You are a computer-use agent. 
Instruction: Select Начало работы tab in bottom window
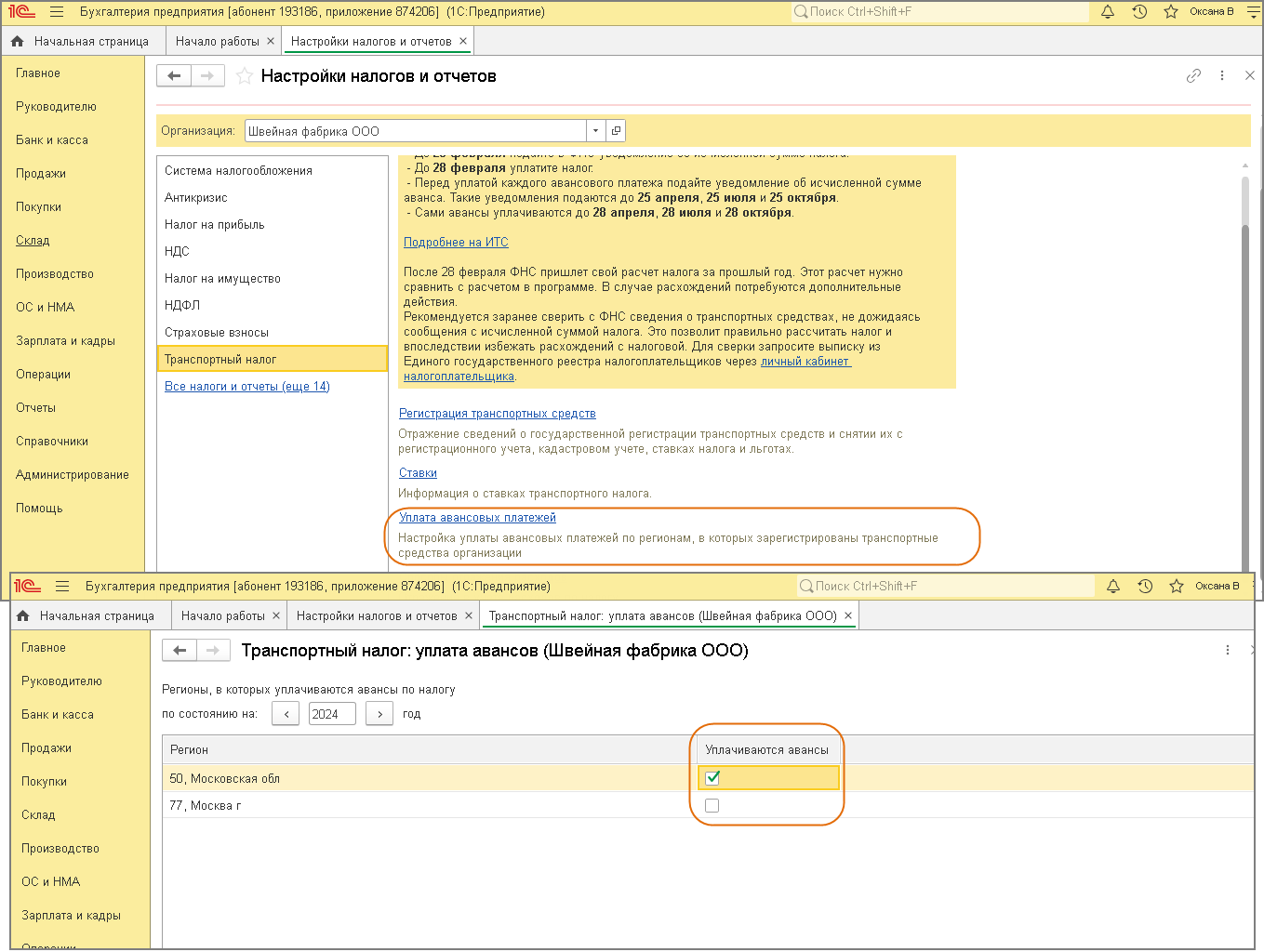[x=222, y=615]
